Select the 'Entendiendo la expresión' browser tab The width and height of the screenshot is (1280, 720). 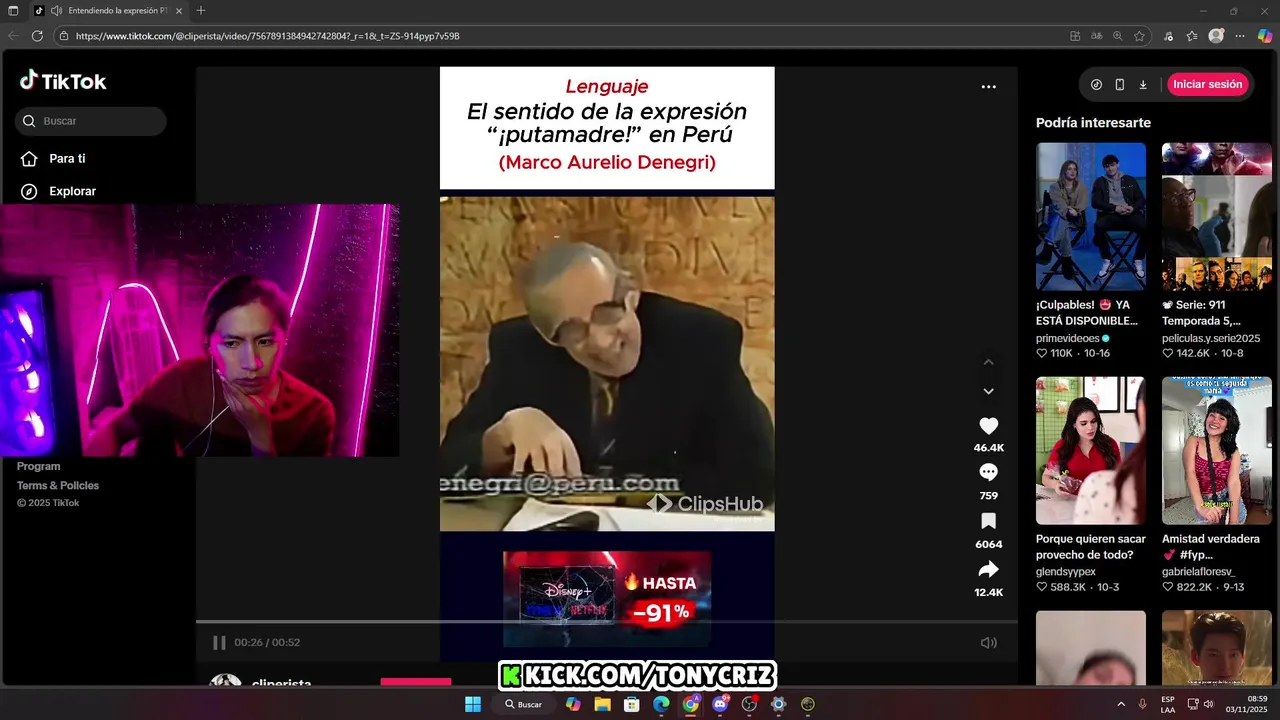click(x=110, y=10)
